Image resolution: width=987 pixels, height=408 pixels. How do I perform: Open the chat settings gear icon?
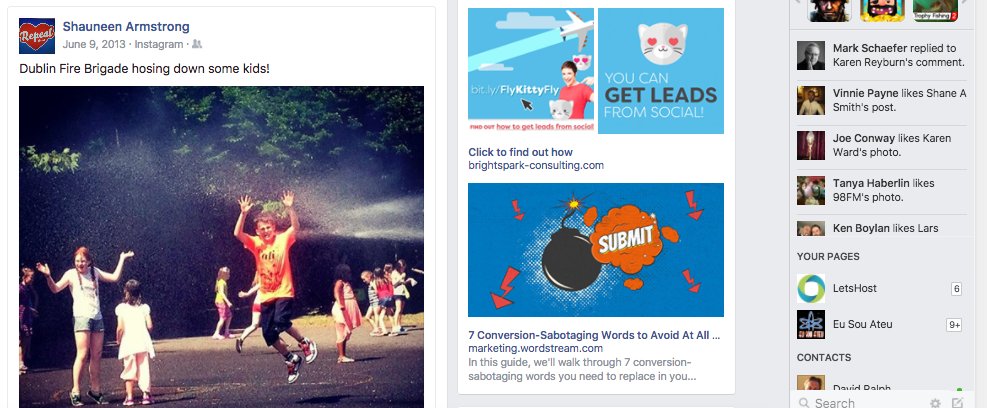pyautogui.click(x=935, y=403)
